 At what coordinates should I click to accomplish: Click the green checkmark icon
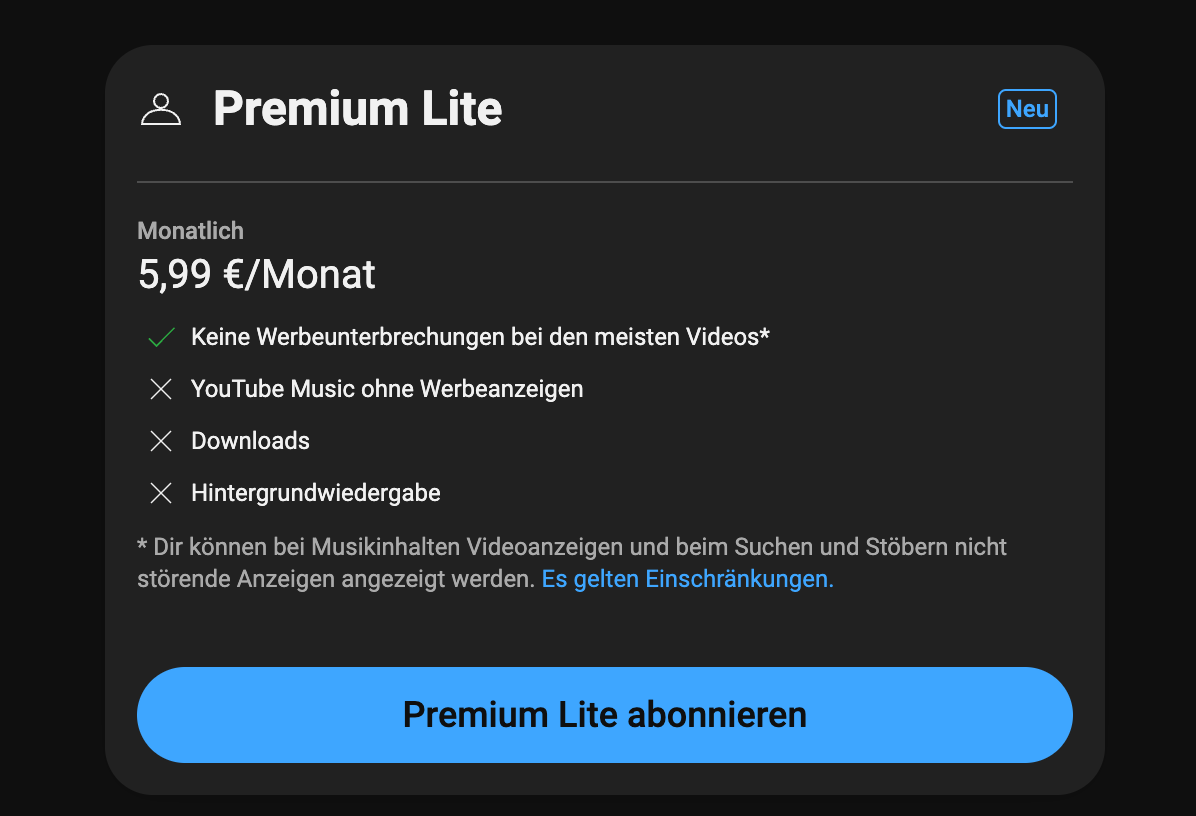coord(161,337)
